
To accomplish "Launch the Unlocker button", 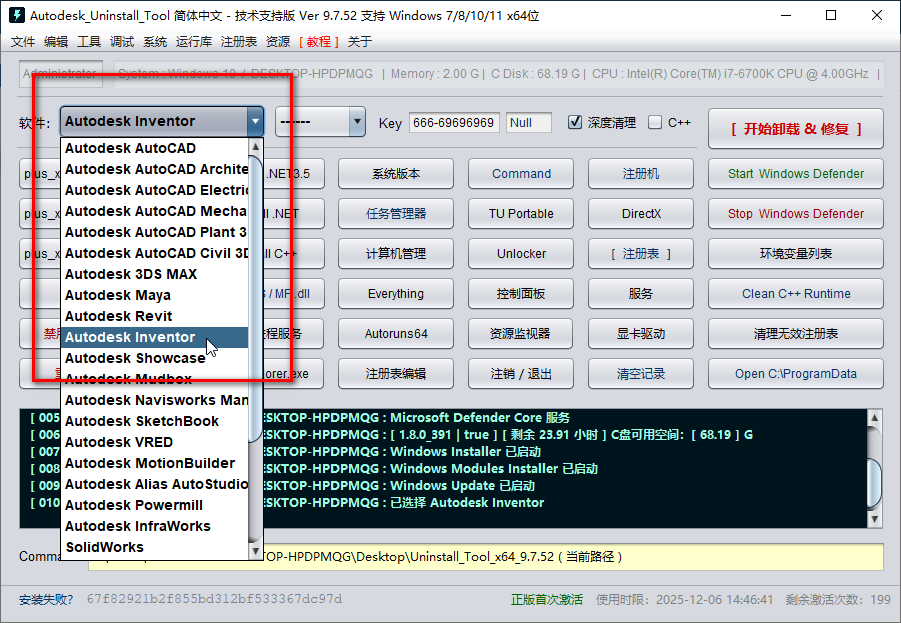I will 521,253.
